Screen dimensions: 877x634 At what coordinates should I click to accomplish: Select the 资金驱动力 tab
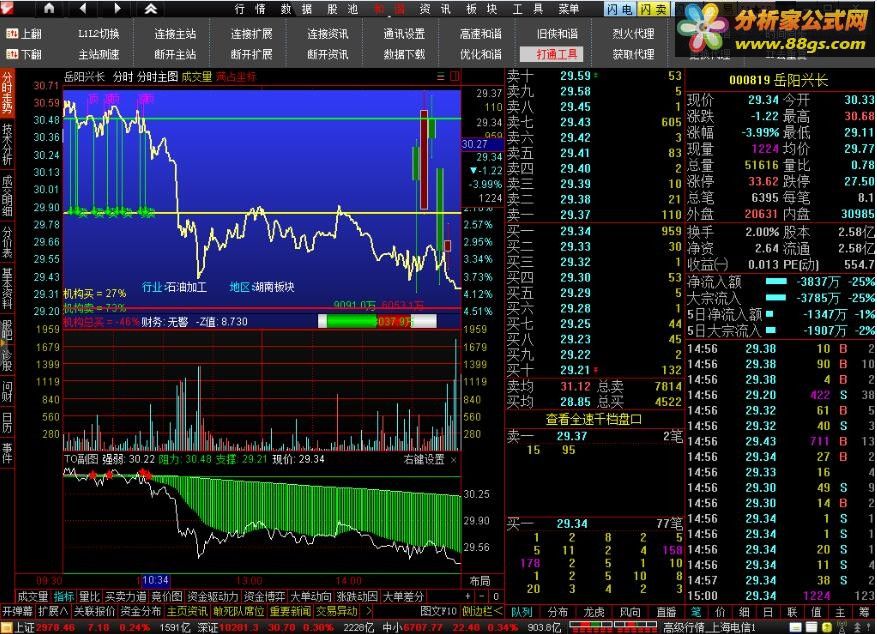click(213, 597)
